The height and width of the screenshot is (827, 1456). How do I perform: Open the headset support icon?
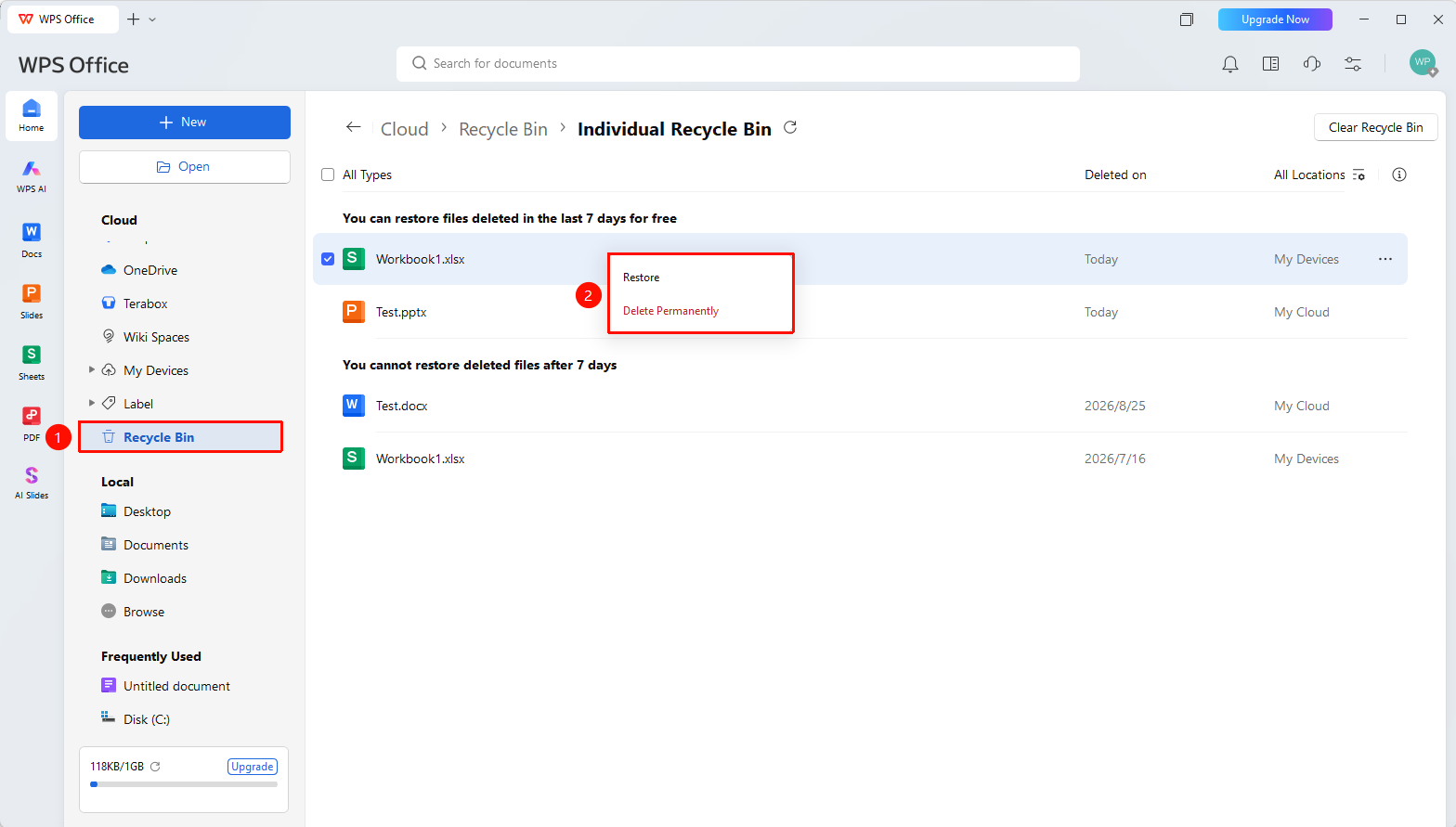(x=1312, y=64)
